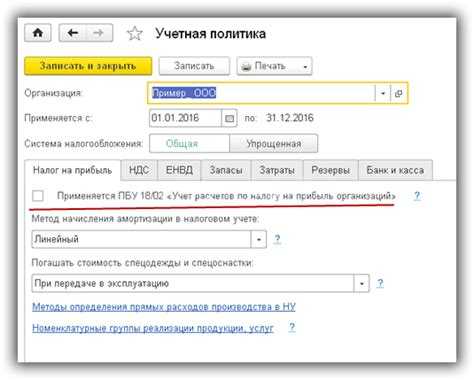Go to the home page icon
This screenshot has width=474, height=380.
[38, 33]
